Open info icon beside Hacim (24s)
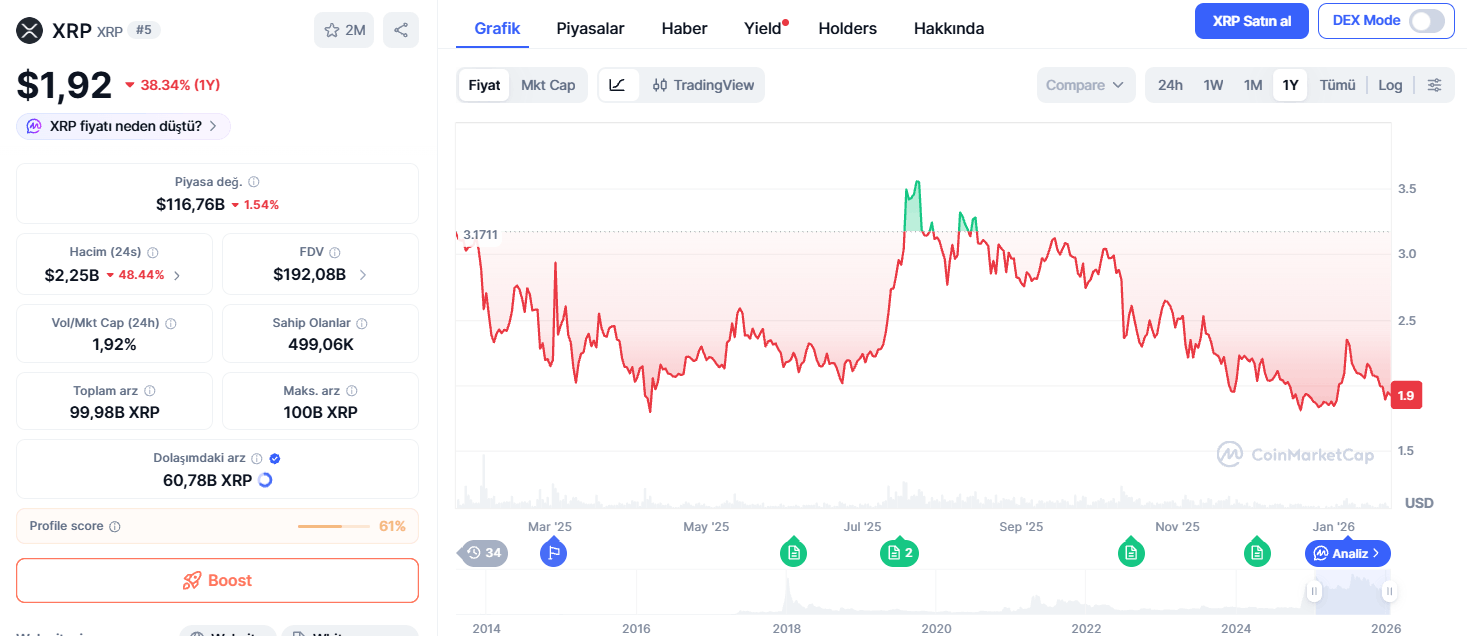Viewport: 1467px width, 636px height. tap(153, 253)
